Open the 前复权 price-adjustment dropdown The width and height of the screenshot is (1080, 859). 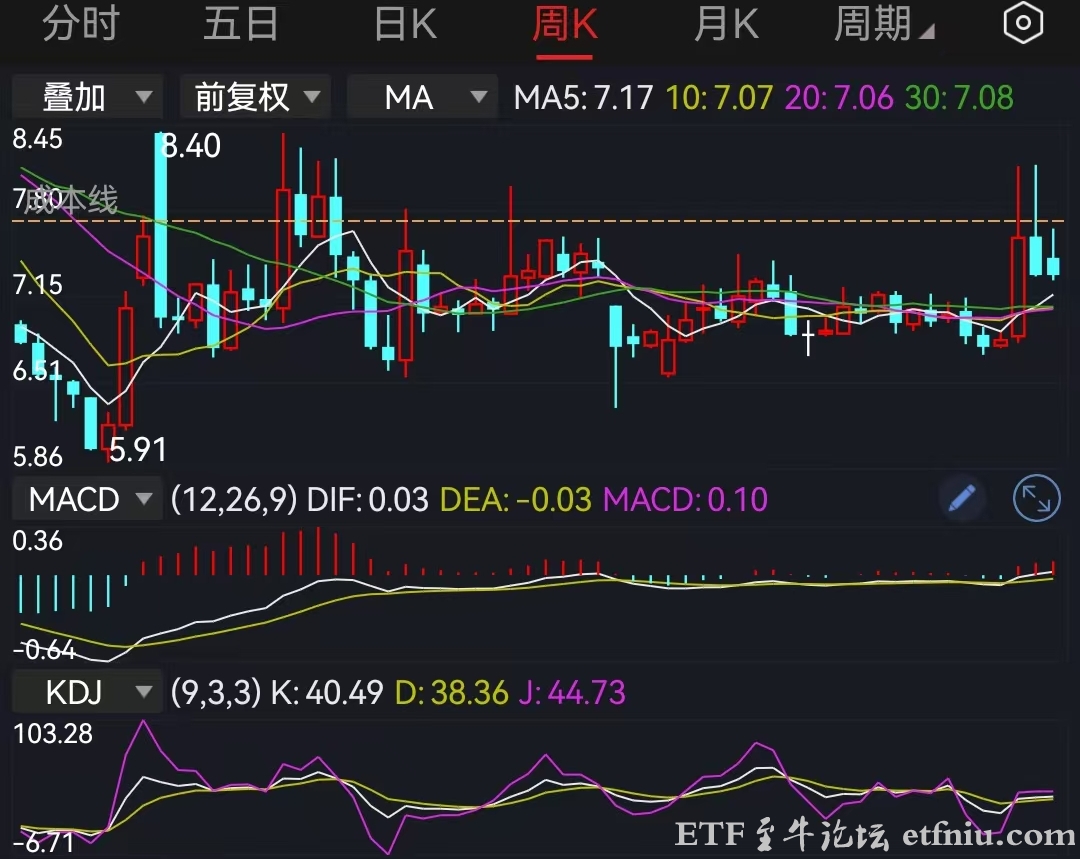pos(254,97)
